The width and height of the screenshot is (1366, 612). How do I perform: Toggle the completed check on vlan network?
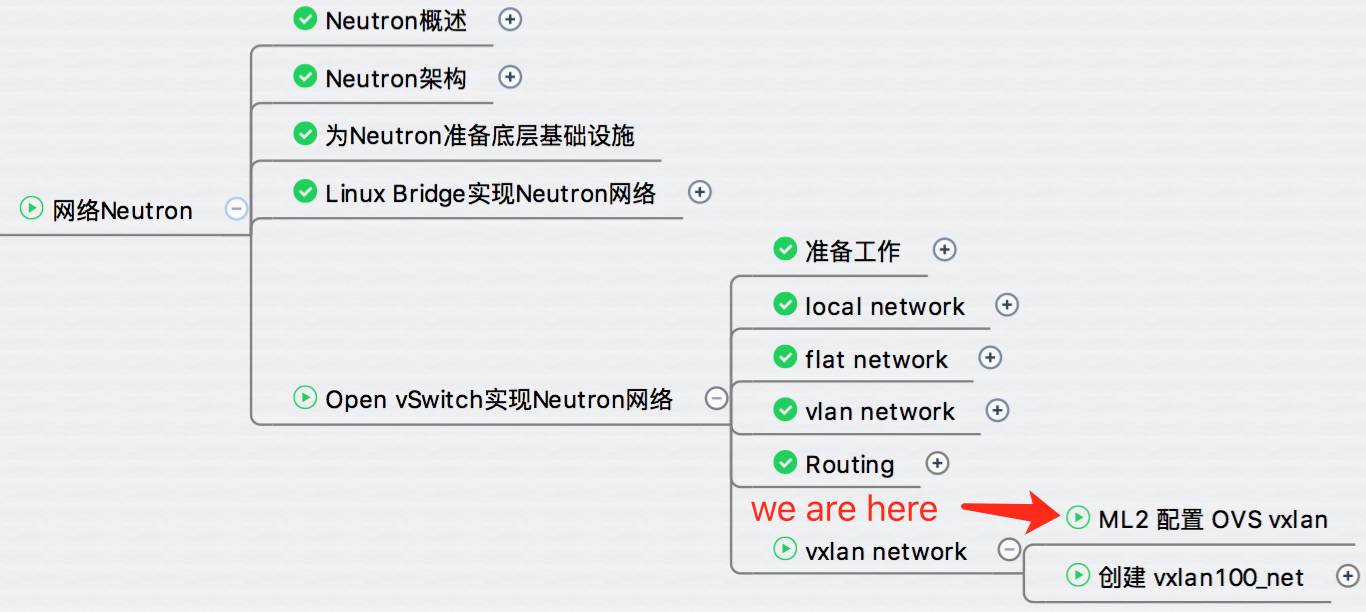(x=784, y=409)
